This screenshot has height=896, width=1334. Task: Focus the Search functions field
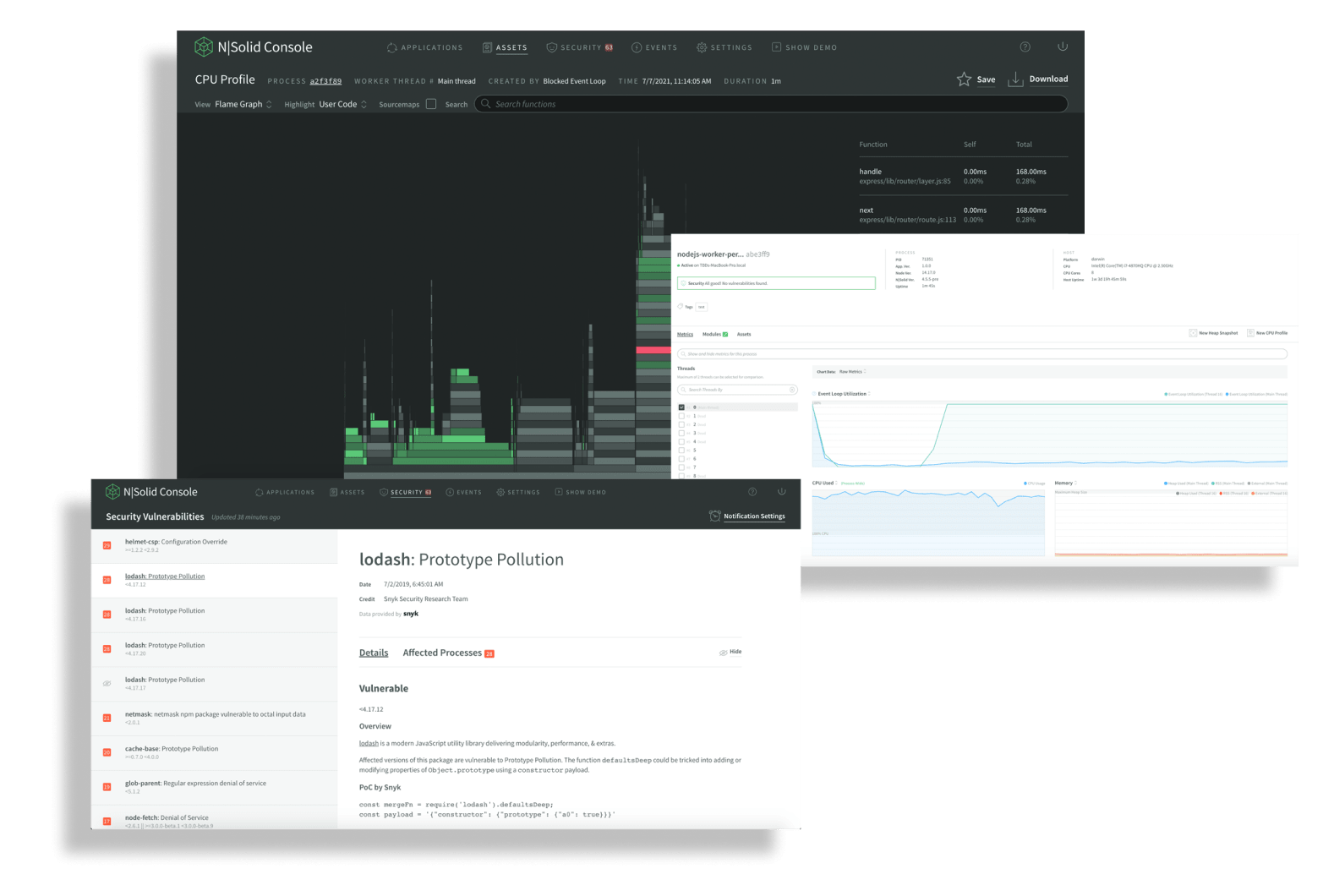coord(771,104)
